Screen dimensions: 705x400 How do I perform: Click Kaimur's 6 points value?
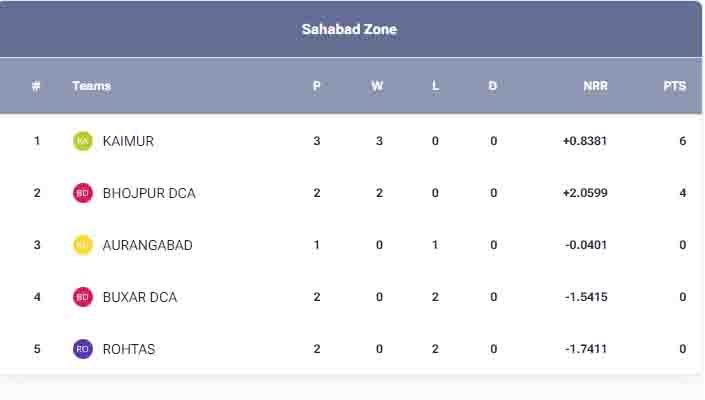click(683, 141)
